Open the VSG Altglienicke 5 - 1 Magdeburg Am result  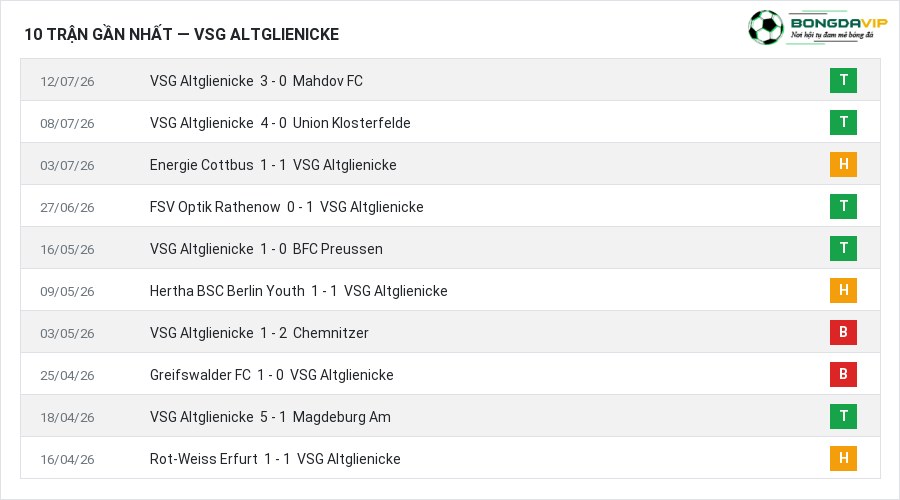point(270,417)
